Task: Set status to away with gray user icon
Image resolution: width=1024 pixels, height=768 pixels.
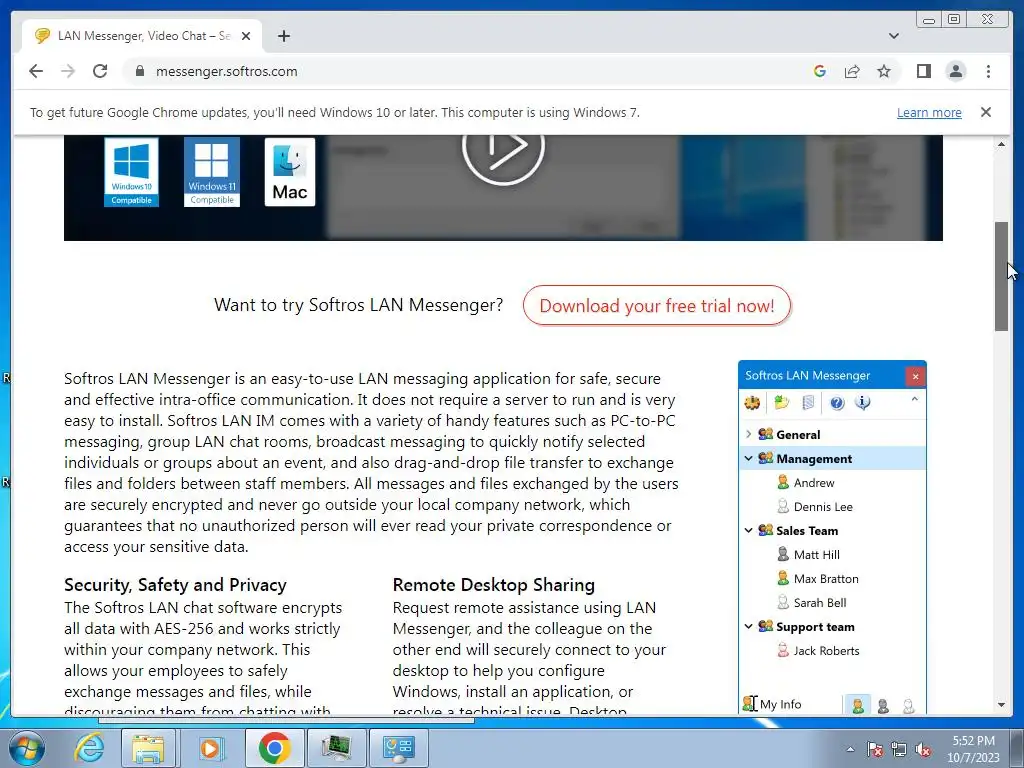Action: [883, 705]
